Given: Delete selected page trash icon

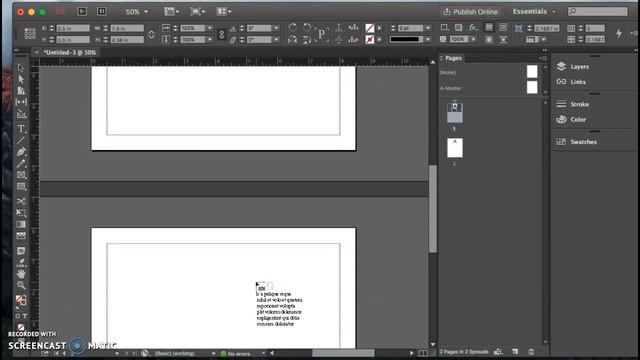Looking at the screenshot, I should [x=531, y=351].
